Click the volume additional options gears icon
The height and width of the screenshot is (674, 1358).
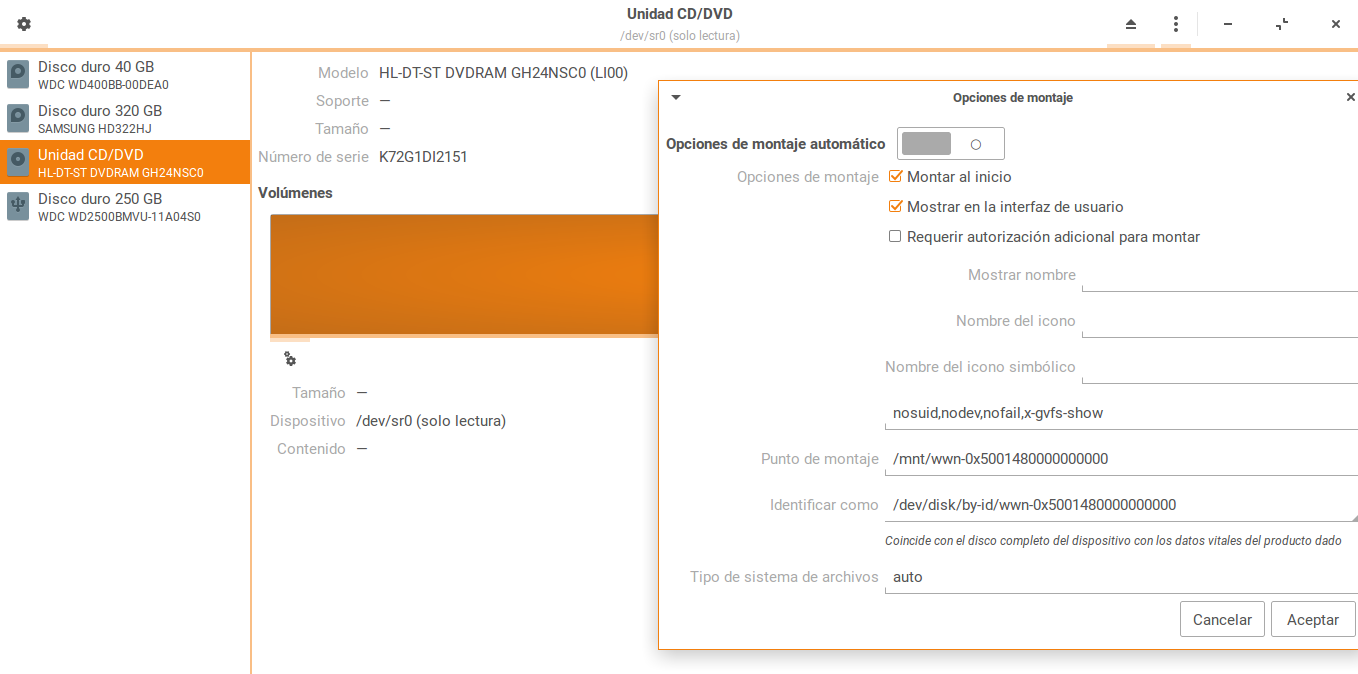290,359
